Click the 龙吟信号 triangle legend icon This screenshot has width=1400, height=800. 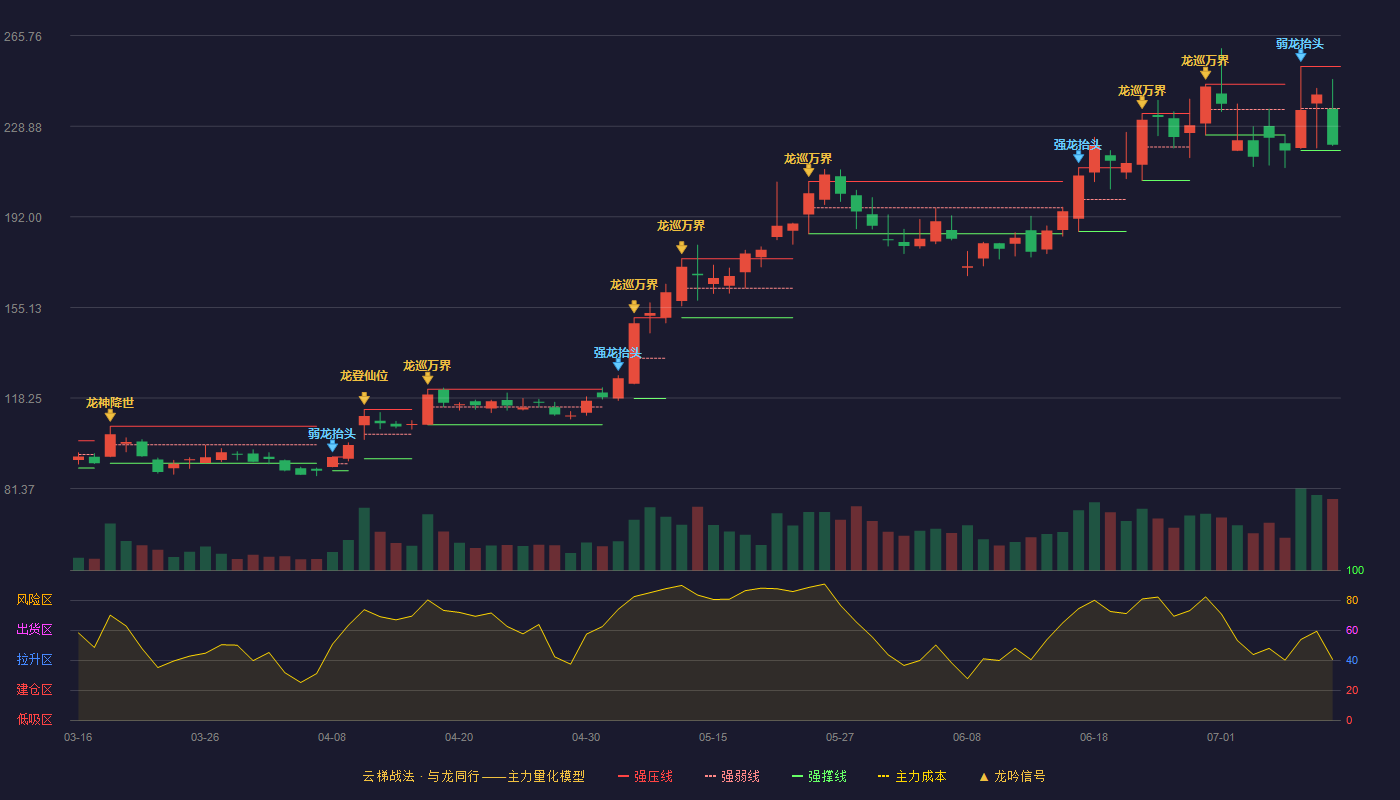pyautogui.click(x=983, y=776)
